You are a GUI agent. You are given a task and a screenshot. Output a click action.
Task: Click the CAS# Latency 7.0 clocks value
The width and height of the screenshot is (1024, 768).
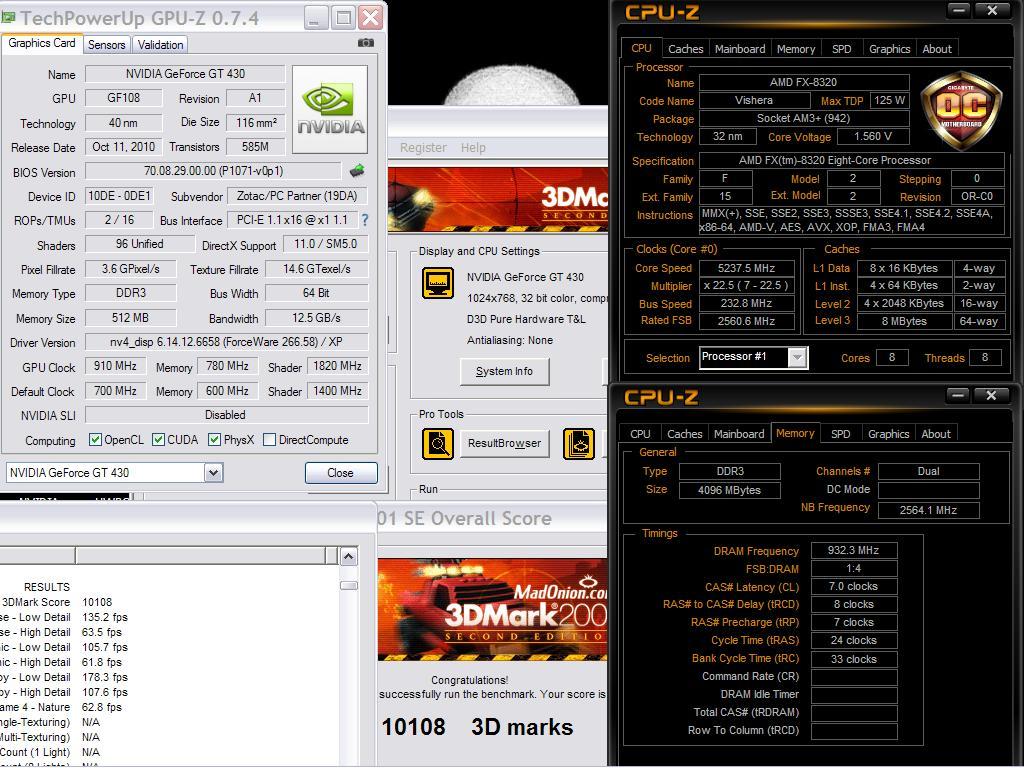(x=854, y=586)
